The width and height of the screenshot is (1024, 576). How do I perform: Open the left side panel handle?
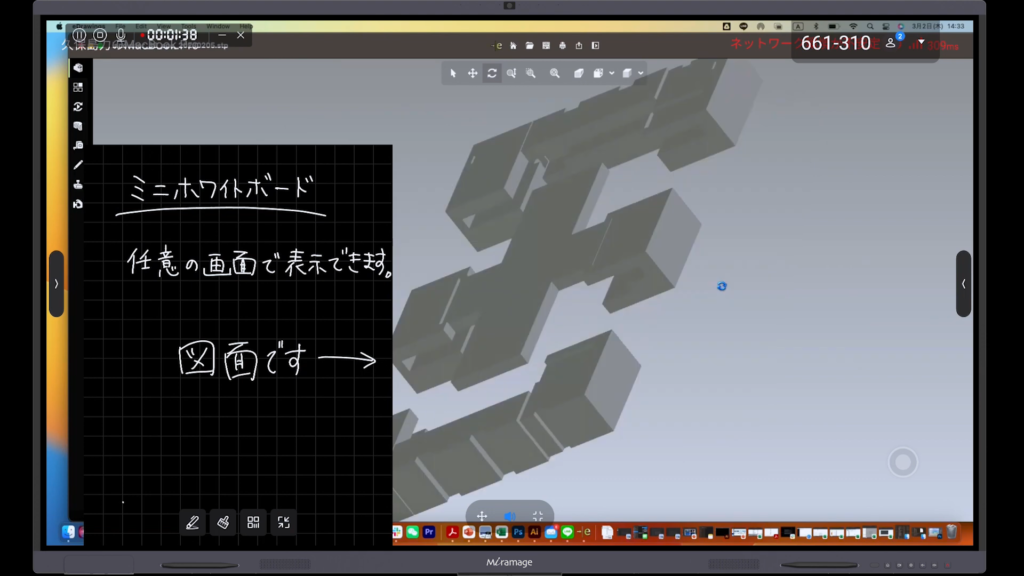click(56, 284)
